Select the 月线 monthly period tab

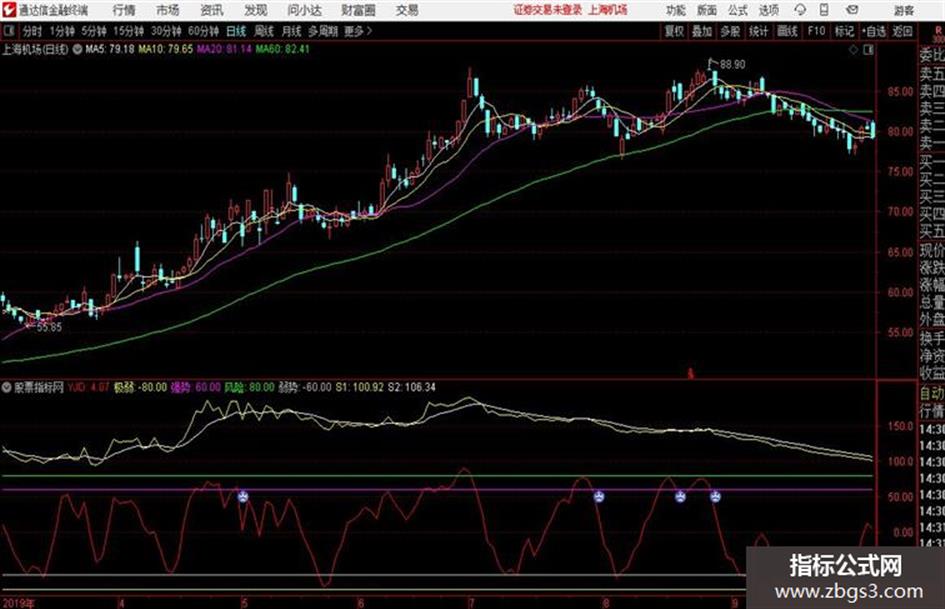[291, 31]
